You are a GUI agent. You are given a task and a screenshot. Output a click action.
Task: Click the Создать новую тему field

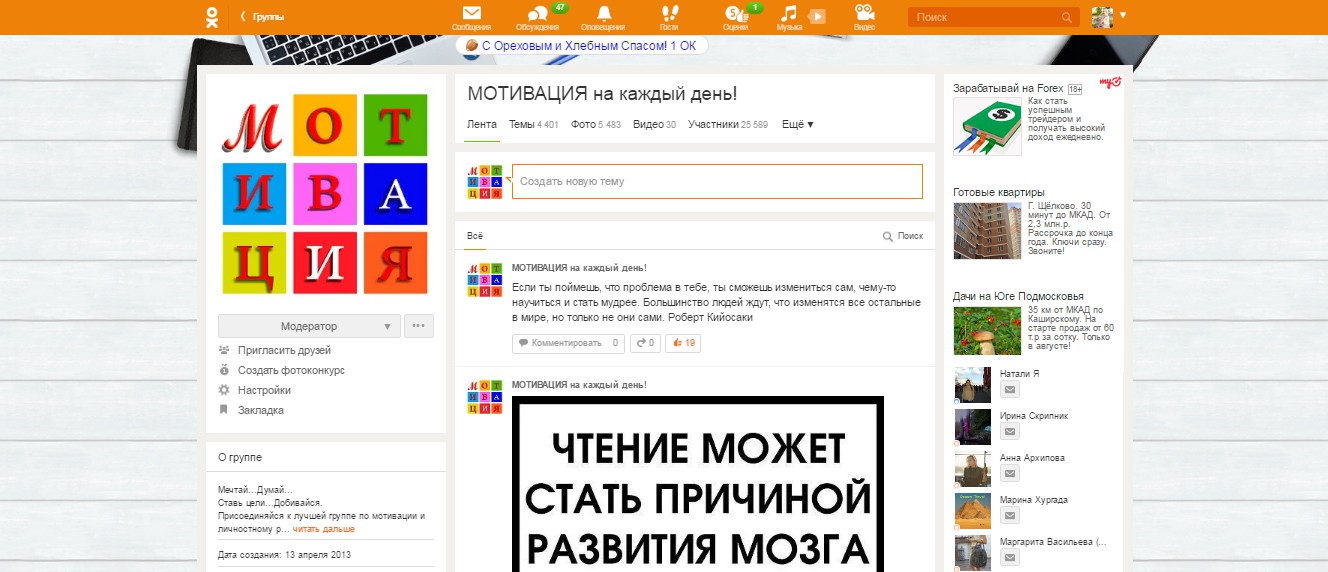717,182
